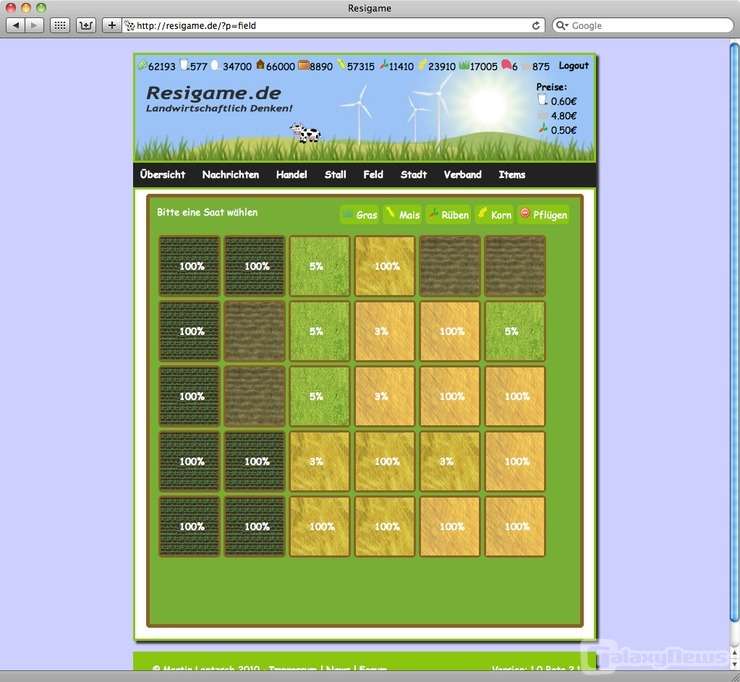
Task: Click the Logout link
Action: pyautogui.click(x=573, y=66)
